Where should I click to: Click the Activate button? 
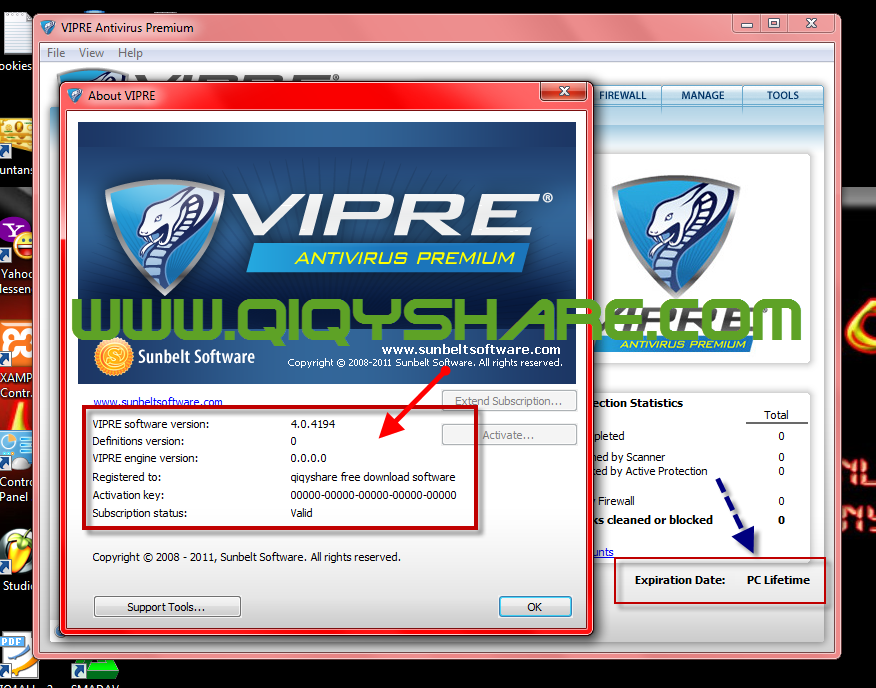(509, 435)
